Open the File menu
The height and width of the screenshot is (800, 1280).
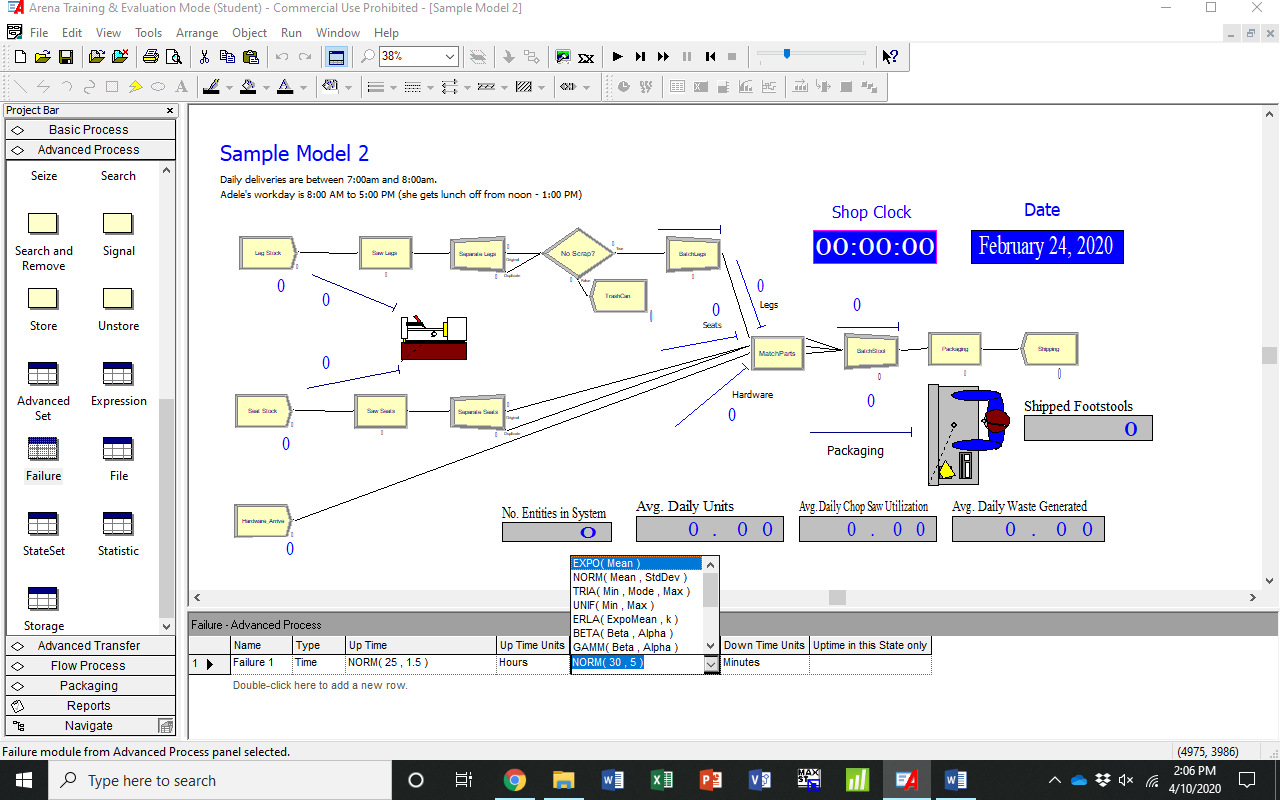[x=39, y=33]
